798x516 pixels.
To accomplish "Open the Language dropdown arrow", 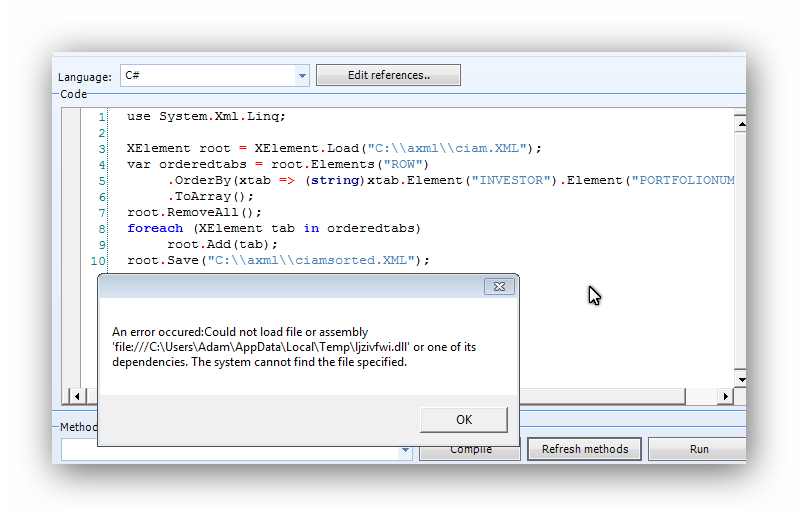I will coord(302,76).
